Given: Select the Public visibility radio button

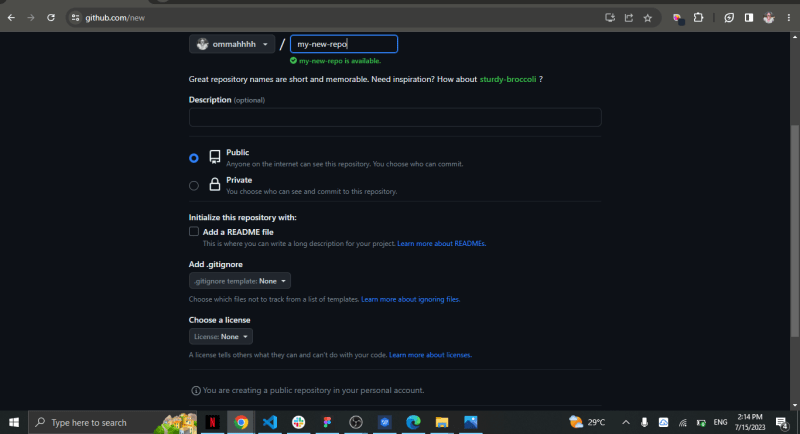Looking at the screenshot, I should click(194, 158).
